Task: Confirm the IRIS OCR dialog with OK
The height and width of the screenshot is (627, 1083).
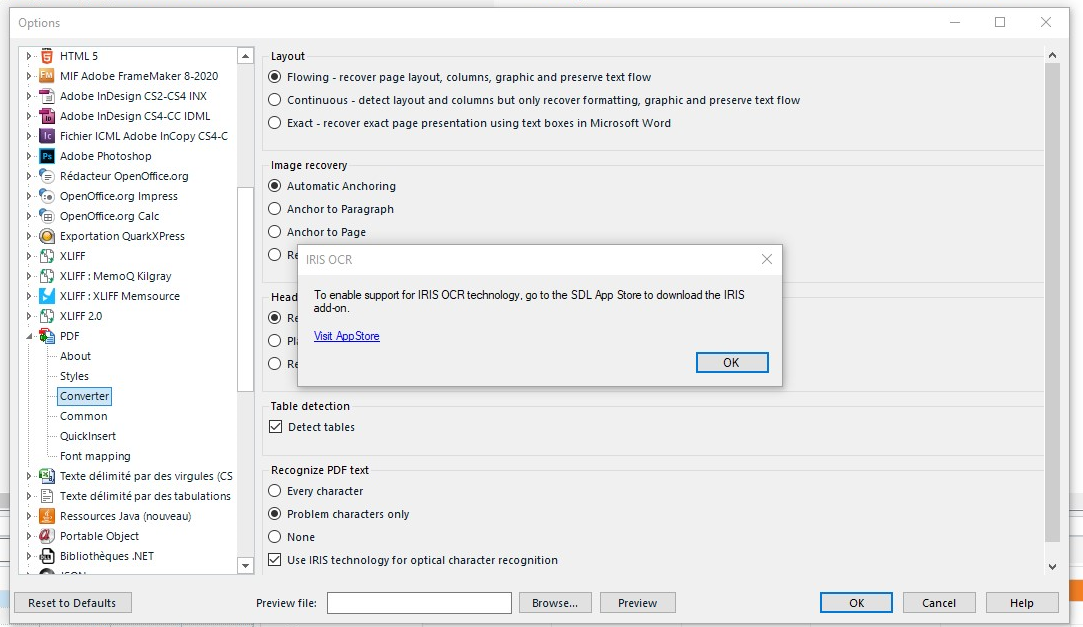Action: pos(732,363)
